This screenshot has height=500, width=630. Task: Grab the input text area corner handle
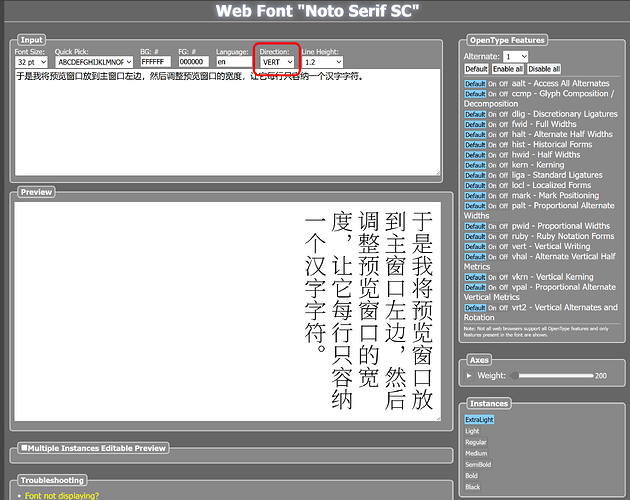pyautogui.click(x=438, y=173)
